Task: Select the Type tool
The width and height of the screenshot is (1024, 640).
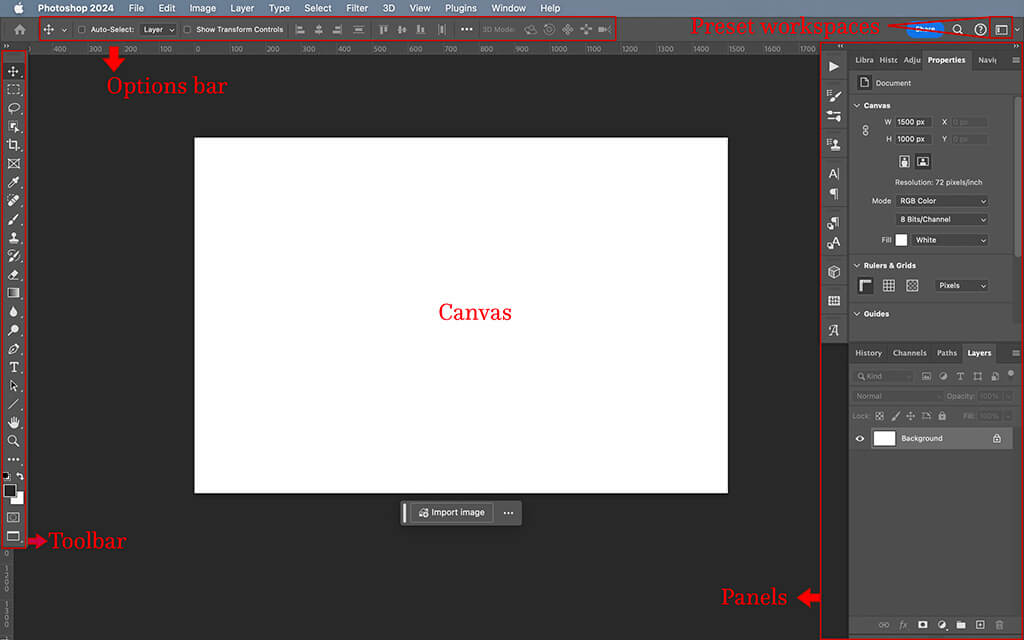Action: 14,367
